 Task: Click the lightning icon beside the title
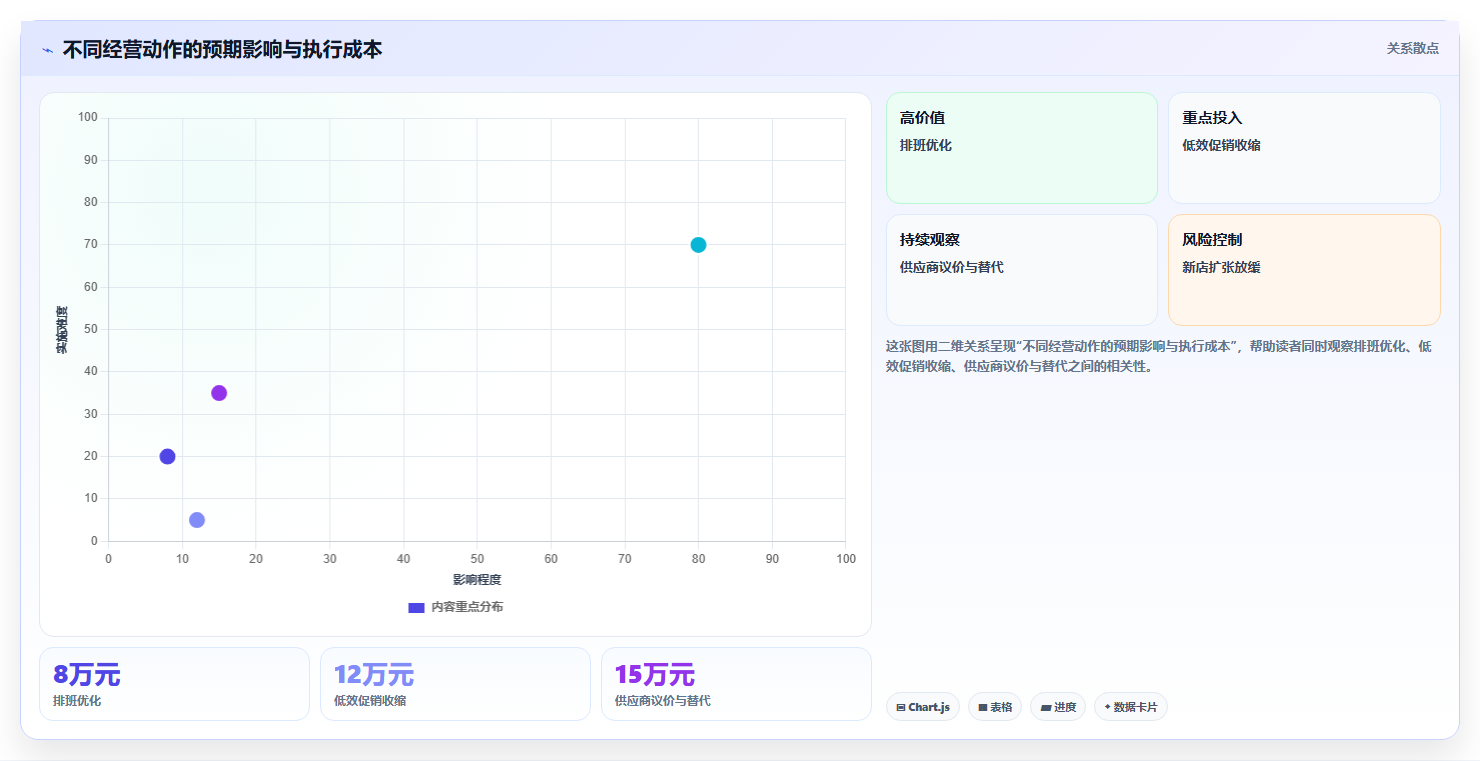pyautogui.click(x=48, y=50)
